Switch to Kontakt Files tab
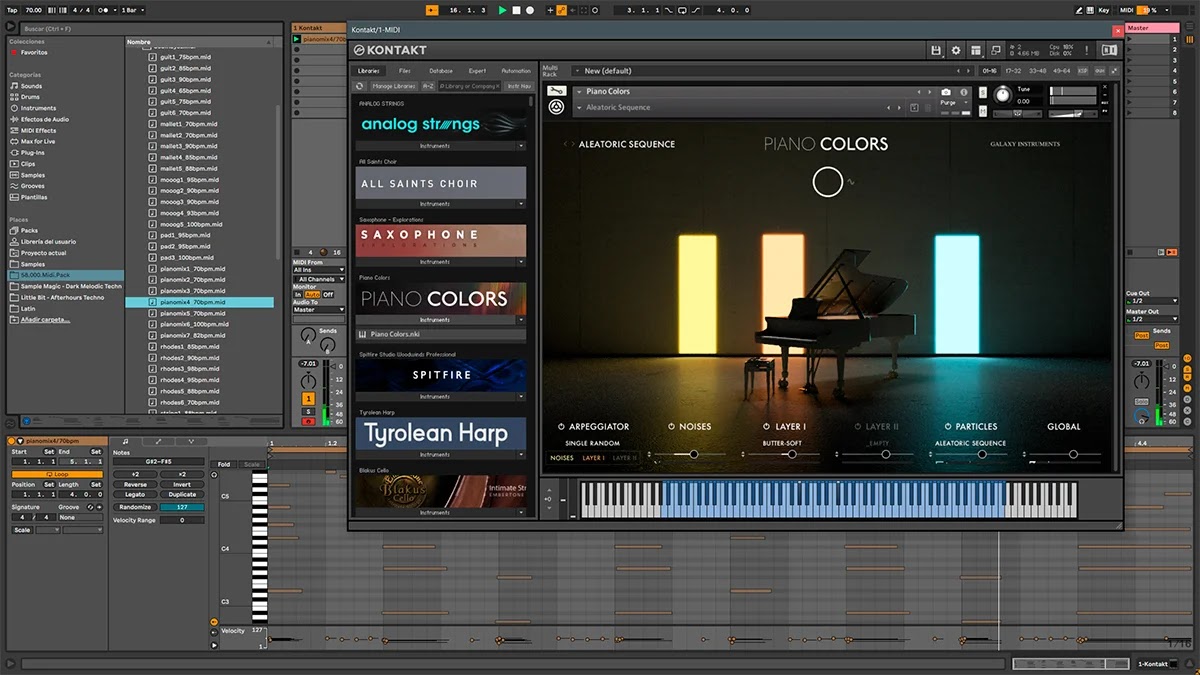The width and height of the screenshot is (1200, 675). (x=405, y=71)
